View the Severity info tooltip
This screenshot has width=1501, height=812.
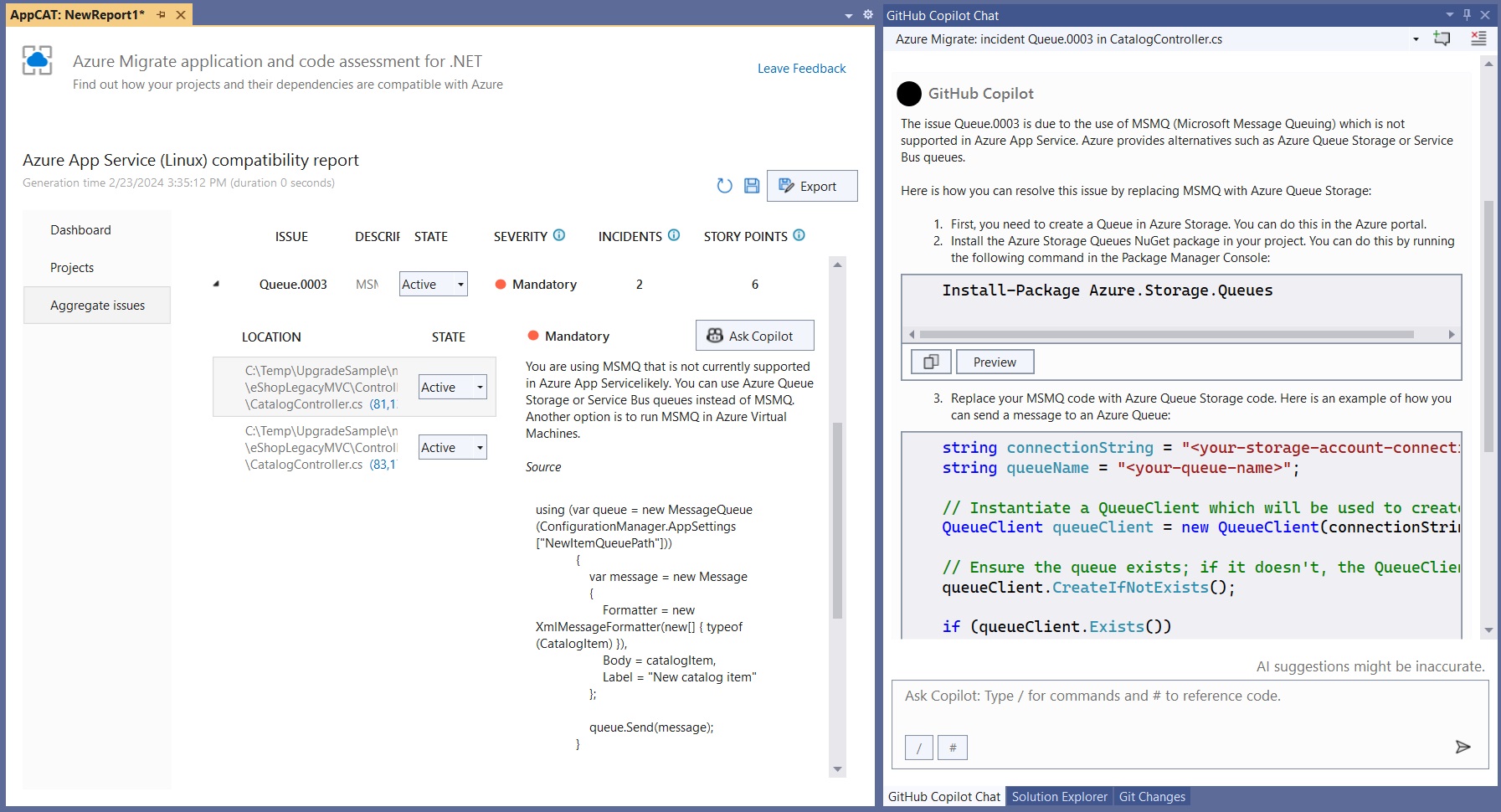coord(559,235)
